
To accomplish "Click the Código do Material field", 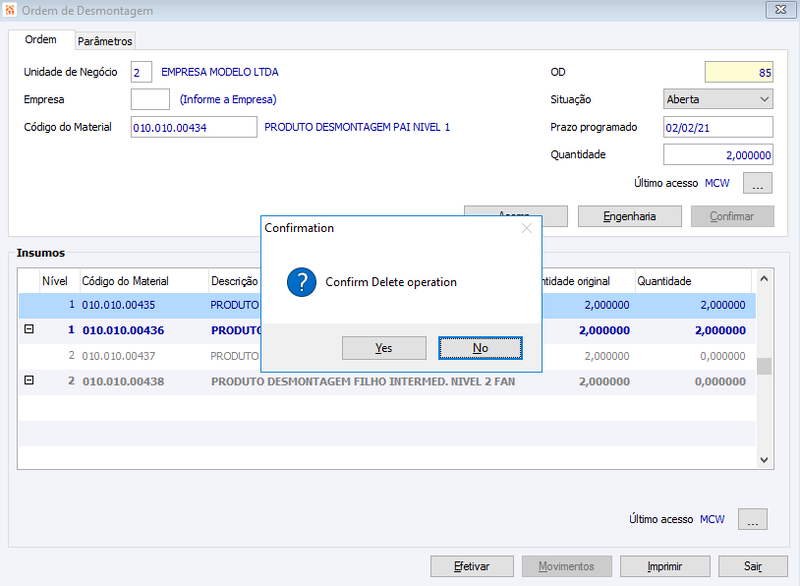I will pyautogui.click(x=194, y=127).
